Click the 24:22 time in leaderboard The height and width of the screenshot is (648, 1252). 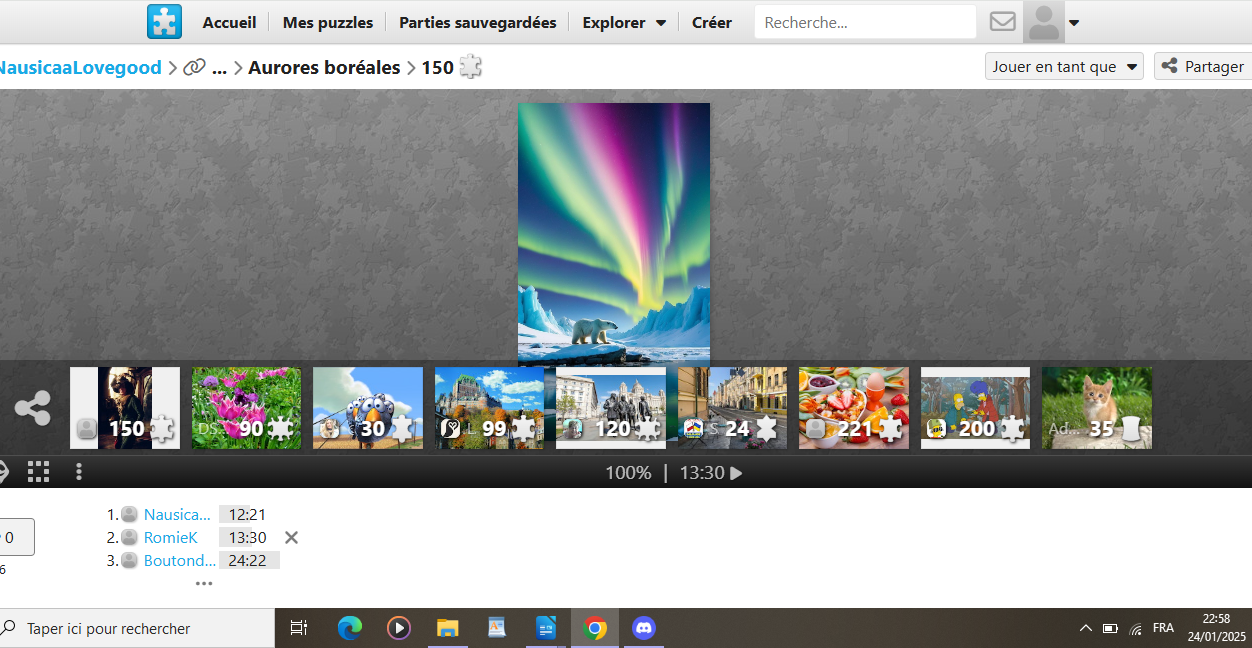point(247,560)
